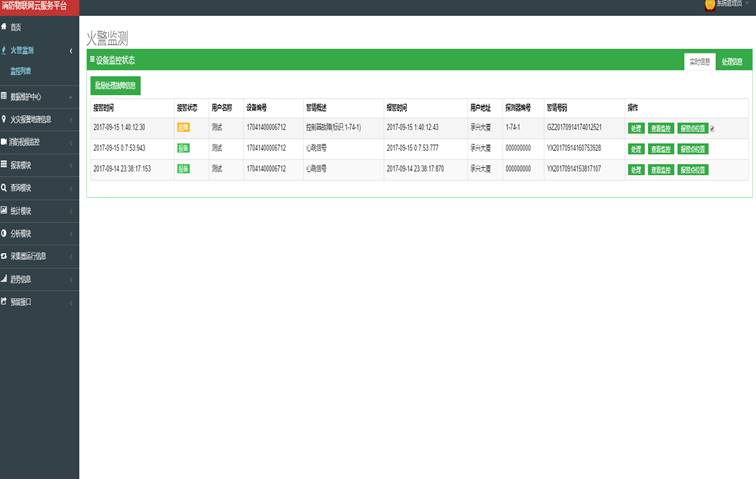Click the 设备监控状态 panel title
Viewport: 756px width, 479px height.
pos(115,60)
